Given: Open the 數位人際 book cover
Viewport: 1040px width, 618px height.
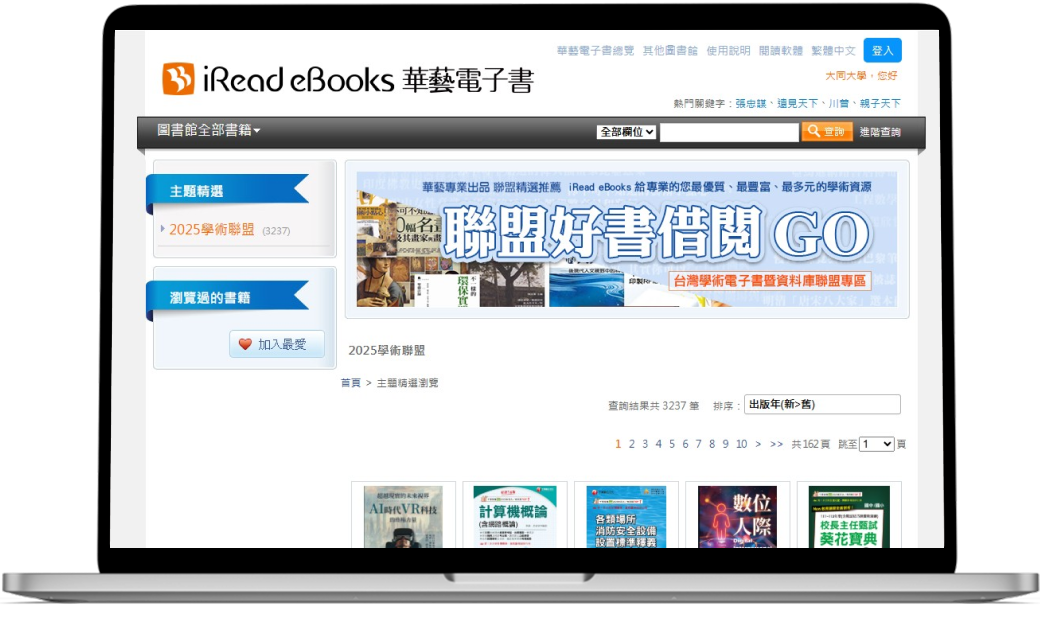Looking at the screenshot, I should point(738,517).
